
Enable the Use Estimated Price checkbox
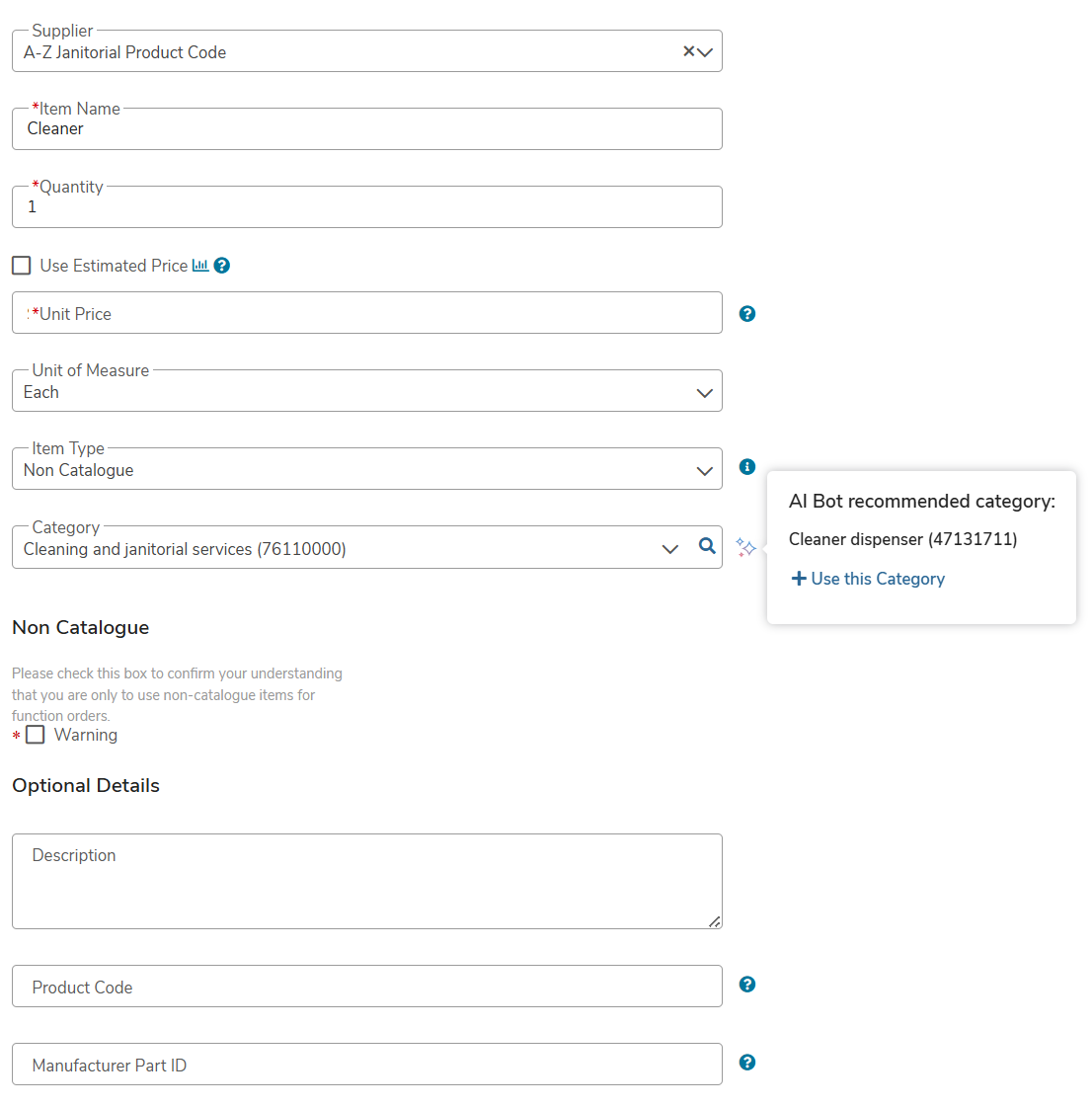[x=22, y=266]
